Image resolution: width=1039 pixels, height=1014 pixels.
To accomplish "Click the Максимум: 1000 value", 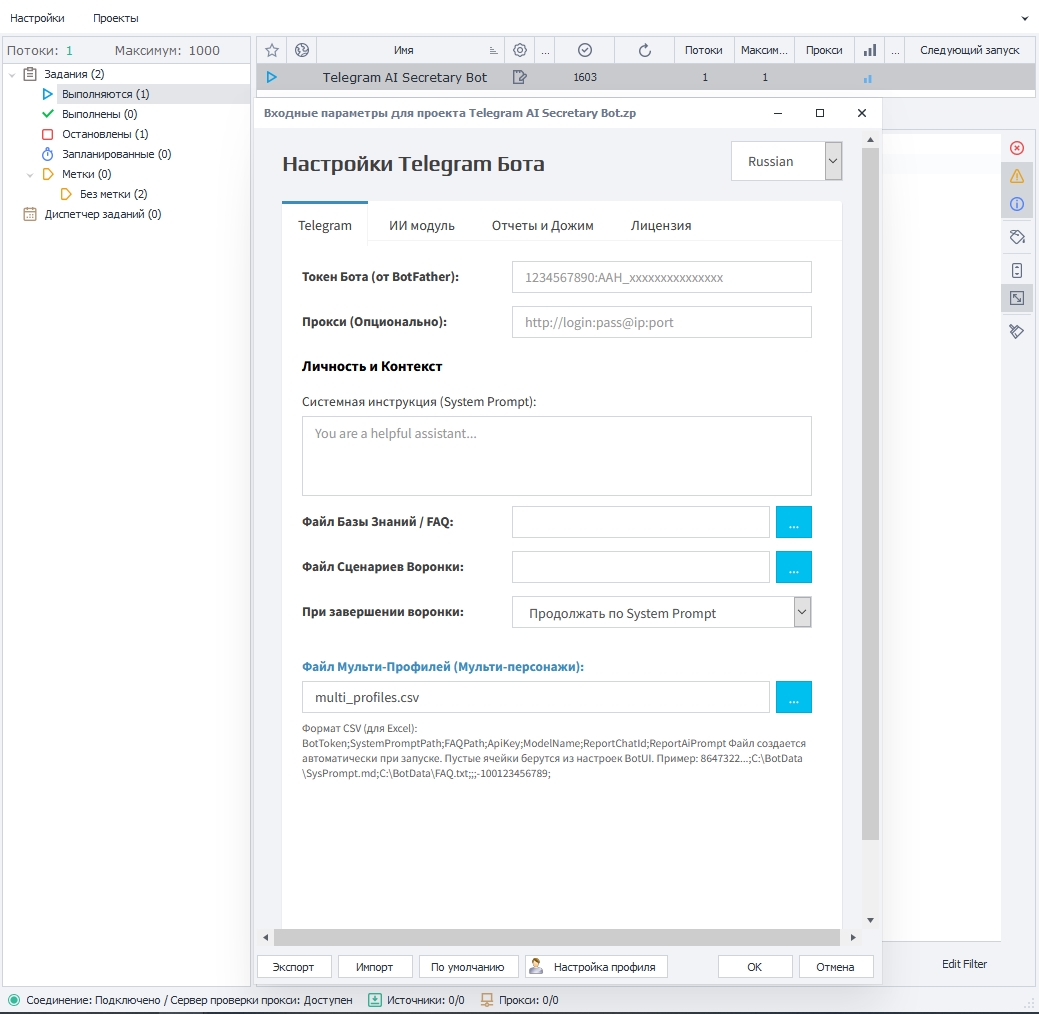I will [167, 50].
